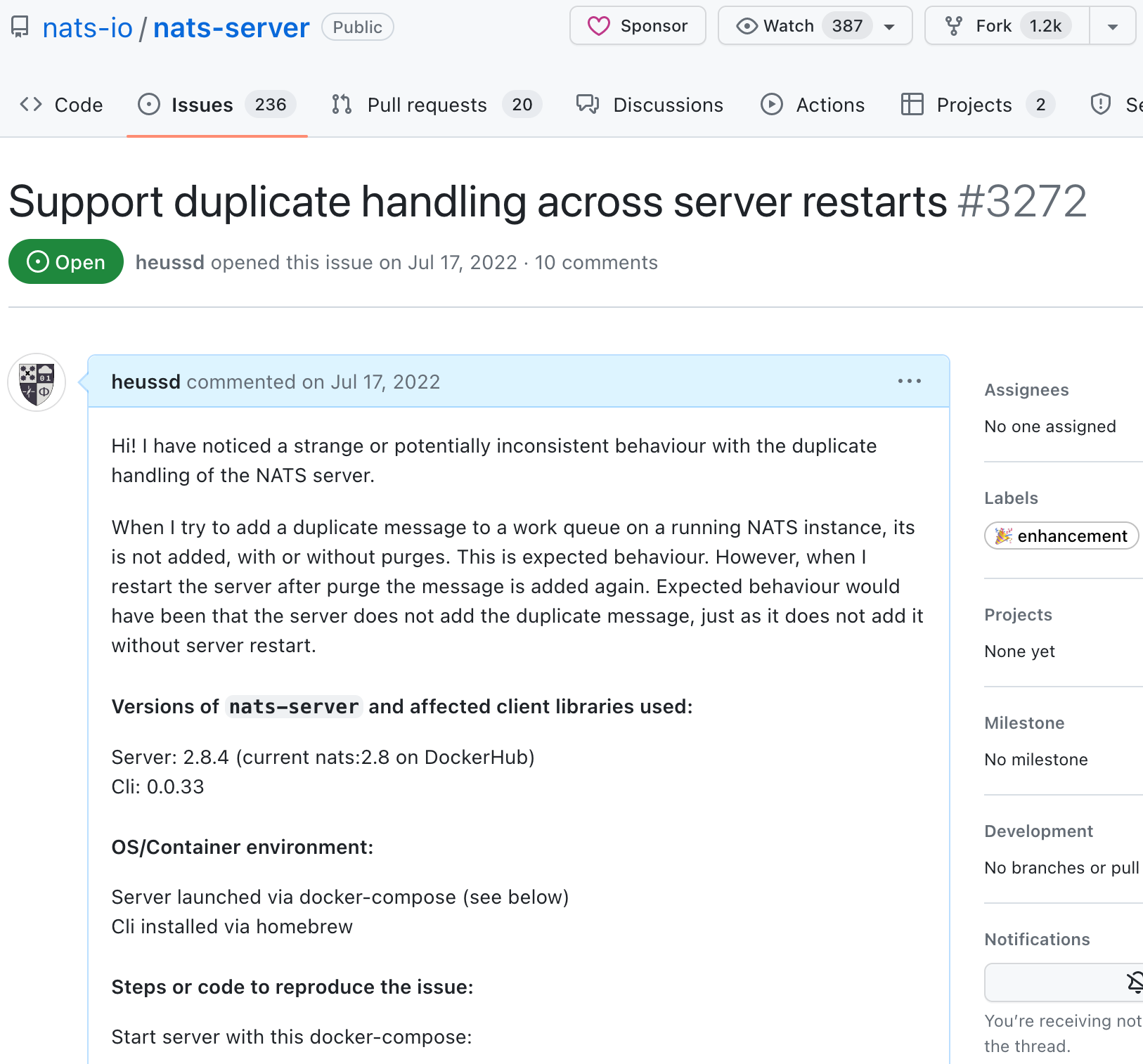
Task: Click the Public visibility badge
Action: pos(357,27)
